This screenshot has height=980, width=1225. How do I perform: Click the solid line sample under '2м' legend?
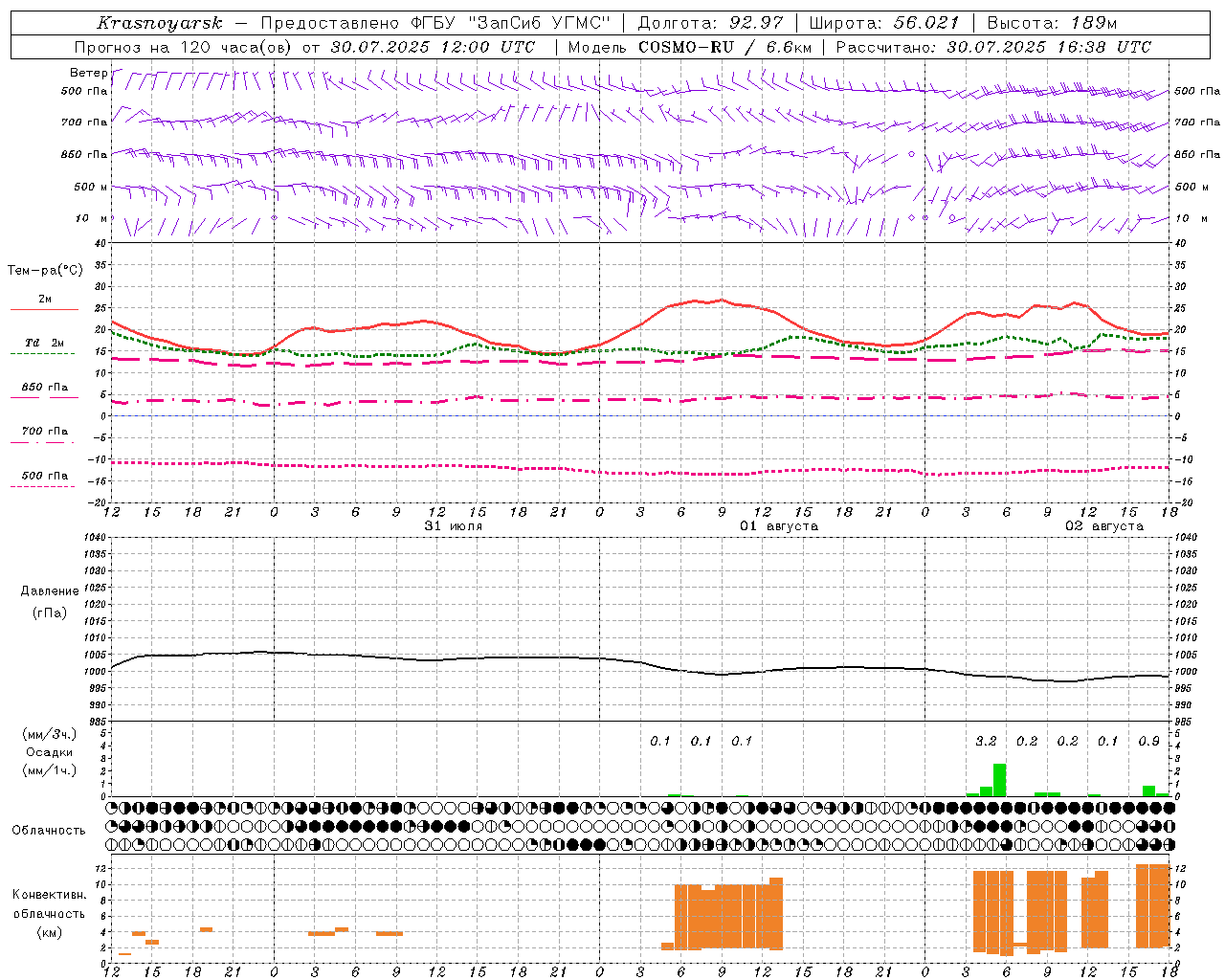(44, 310)
